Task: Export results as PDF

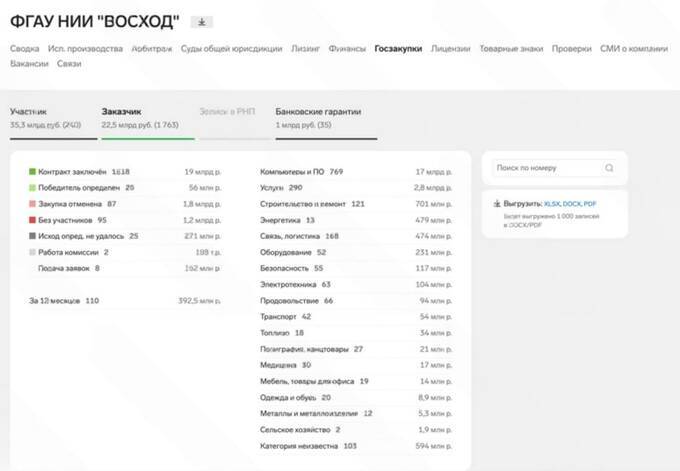Action: [x=590, y=204]
